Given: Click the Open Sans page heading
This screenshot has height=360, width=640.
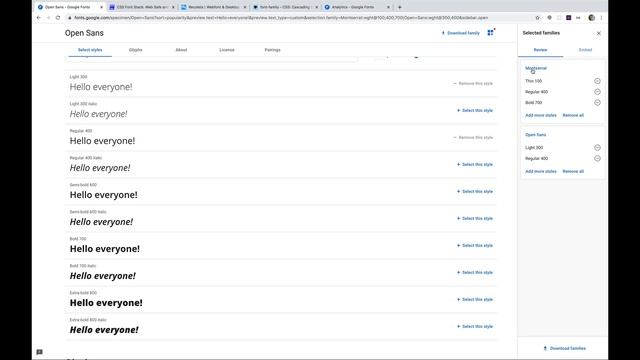Looking at the screenshot, I should click(84, 33).
